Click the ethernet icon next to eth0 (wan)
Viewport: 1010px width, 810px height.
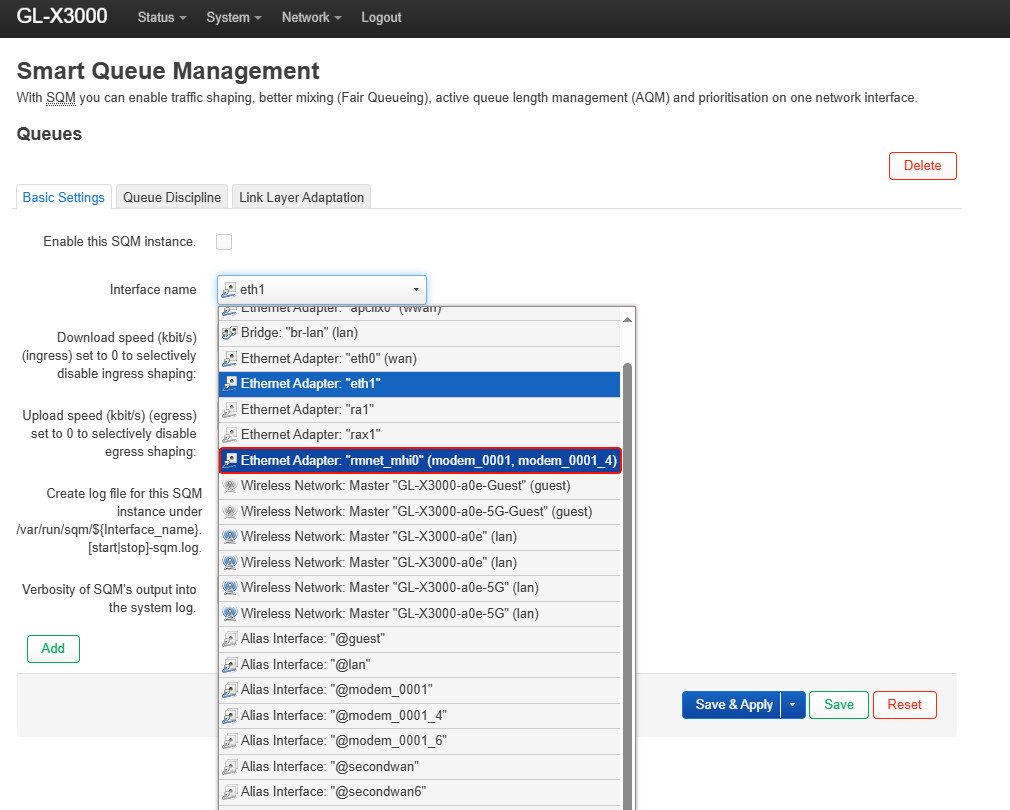pyautogui.click(x=229, y=358)
